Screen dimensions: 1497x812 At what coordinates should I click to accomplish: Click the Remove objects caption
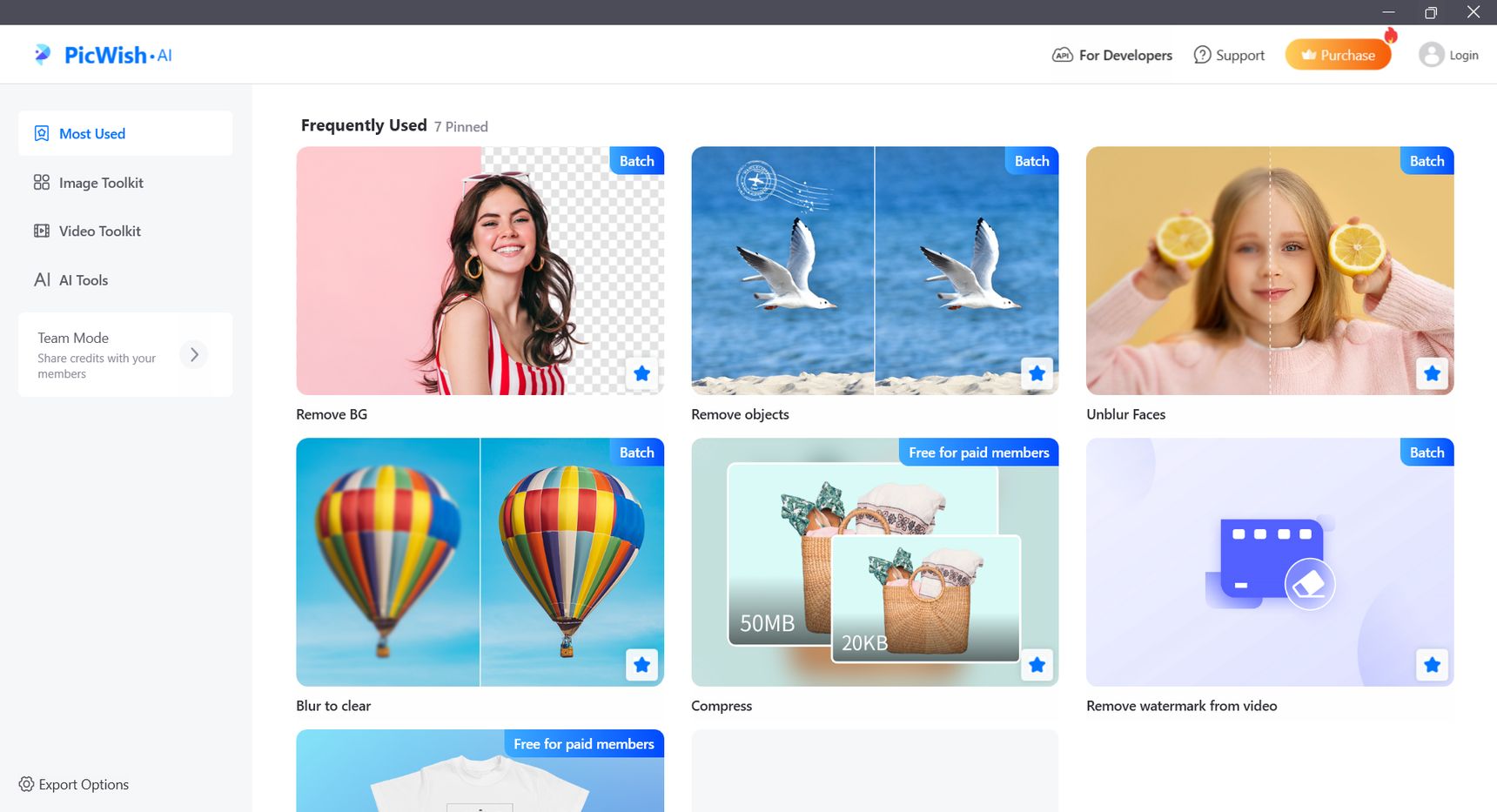(740, 414)
